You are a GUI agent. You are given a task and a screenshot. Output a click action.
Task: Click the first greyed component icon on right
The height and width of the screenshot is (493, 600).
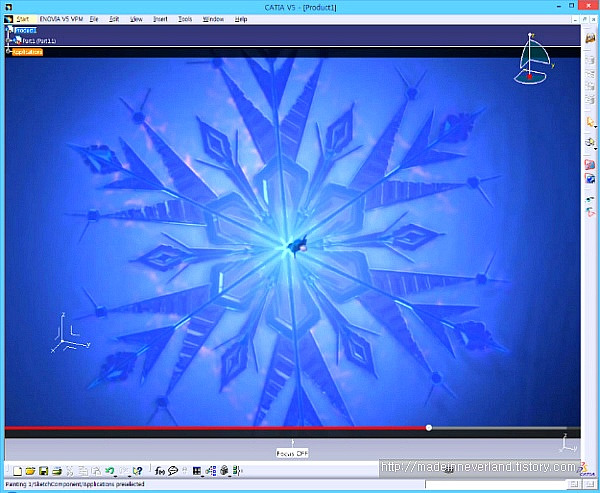tap(590, 61)
